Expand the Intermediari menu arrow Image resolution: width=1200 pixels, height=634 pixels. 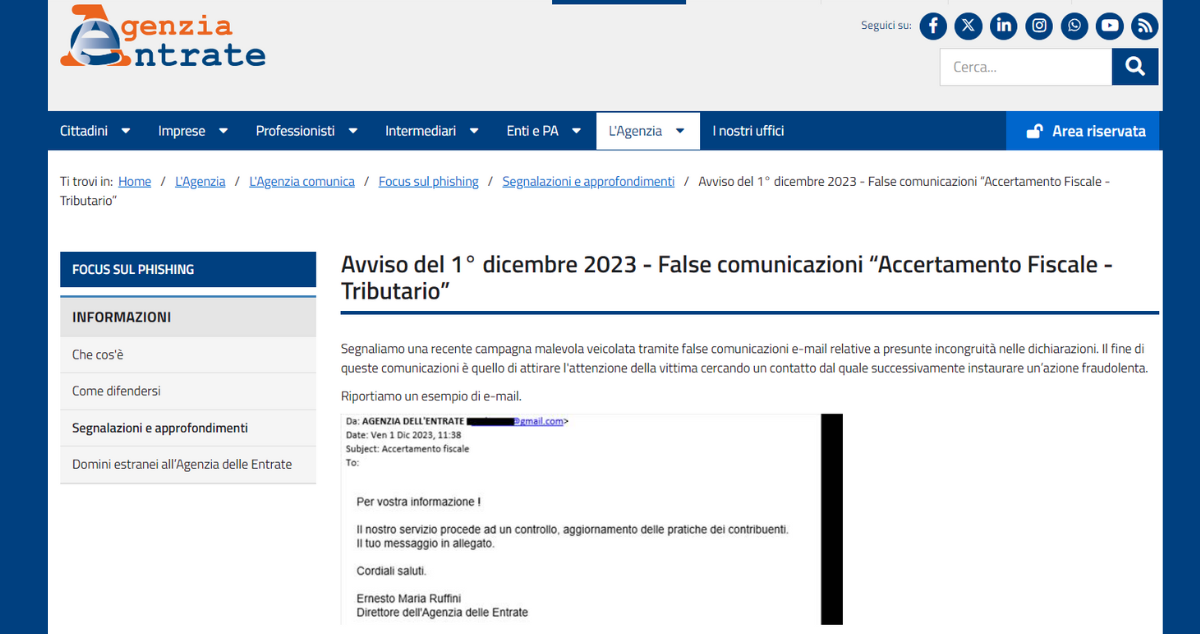pos(473,131)
